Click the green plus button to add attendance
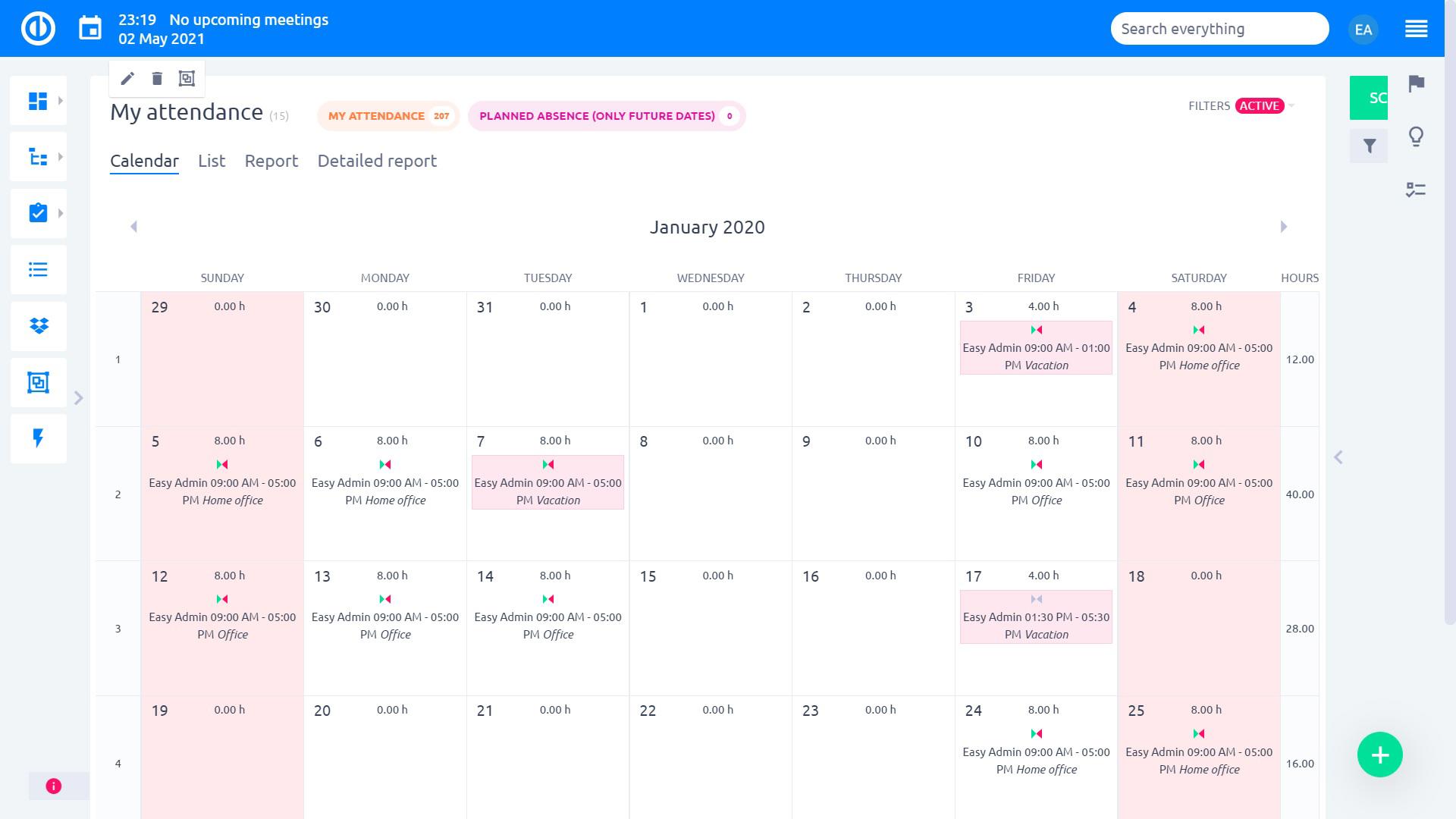The image size is (1456, 819). pyautogui.click(x=1379, y=755)
